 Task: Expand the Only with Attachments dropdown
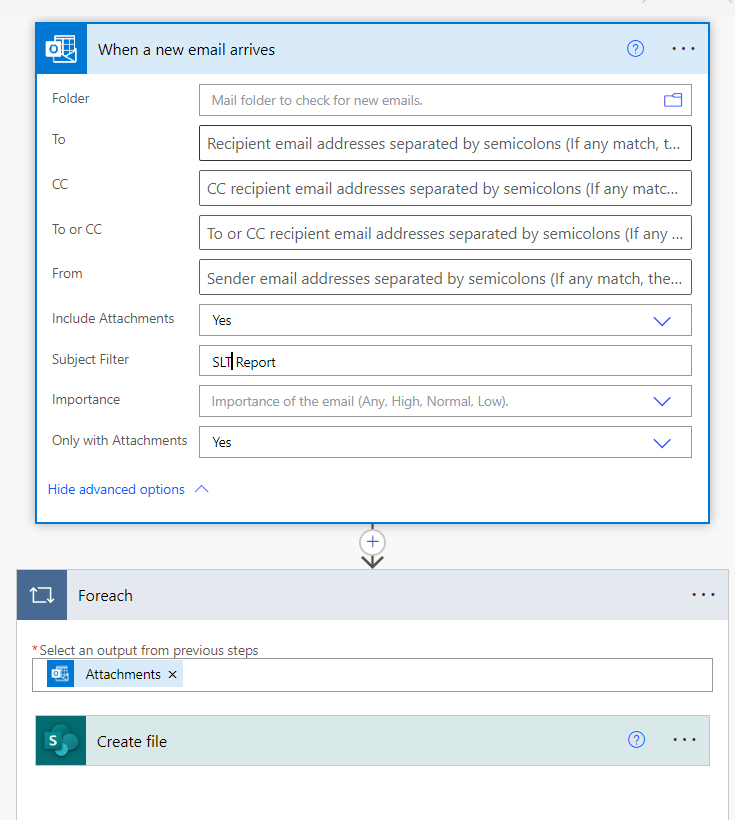click(x=662, y=443)
